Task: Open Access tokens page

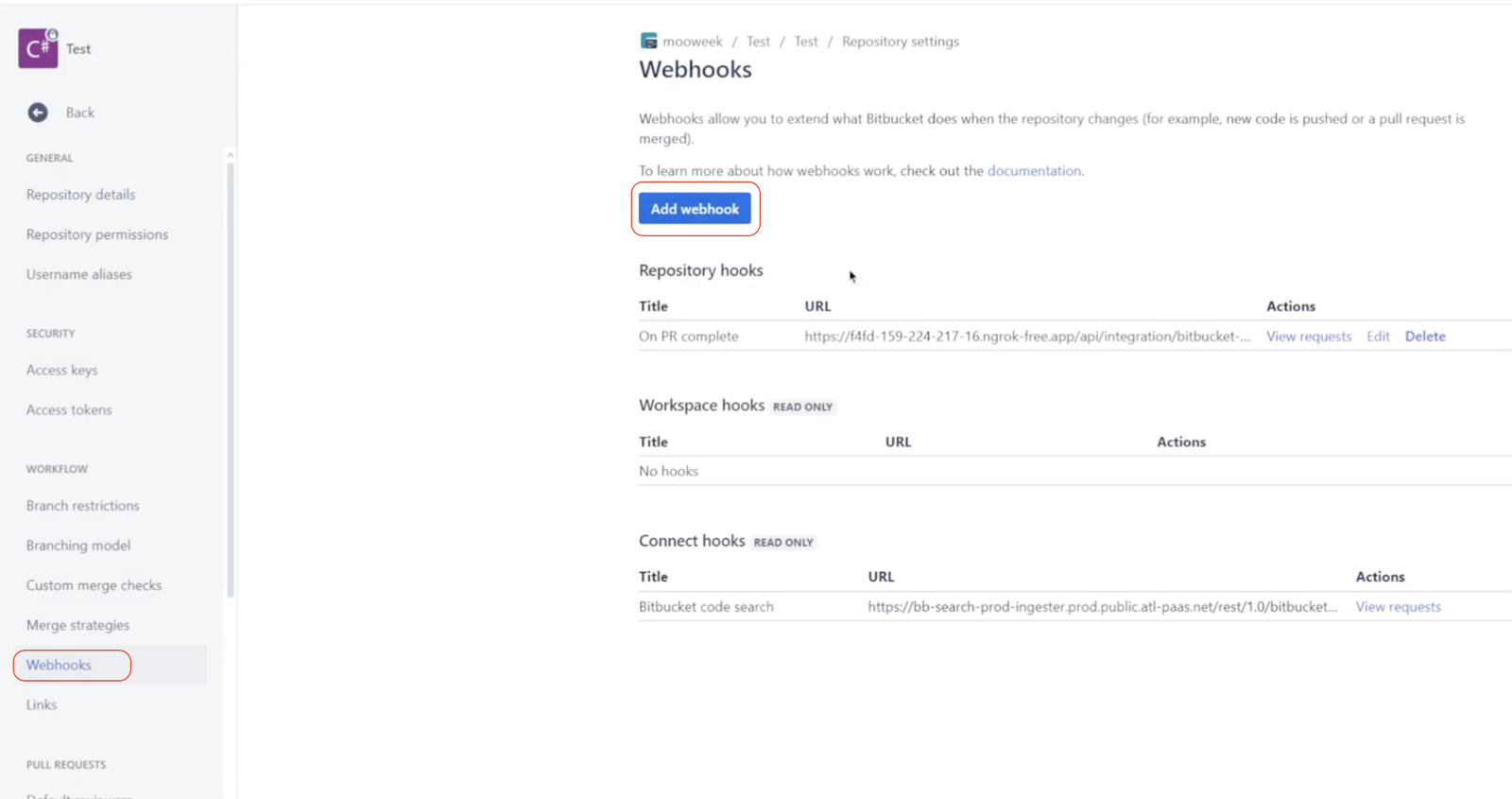Action: pos(68,410)
